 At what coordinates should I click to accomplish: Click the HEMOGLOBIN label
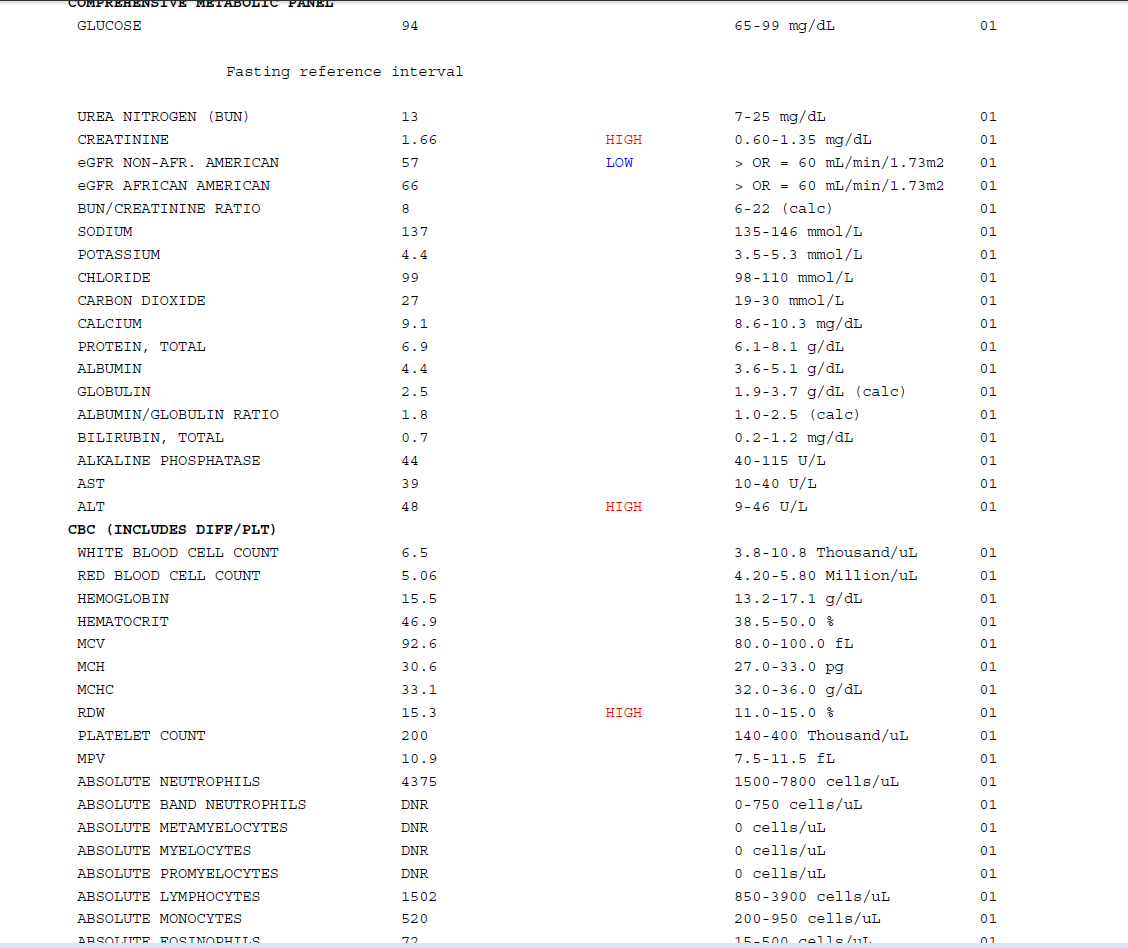coord(123,599)
